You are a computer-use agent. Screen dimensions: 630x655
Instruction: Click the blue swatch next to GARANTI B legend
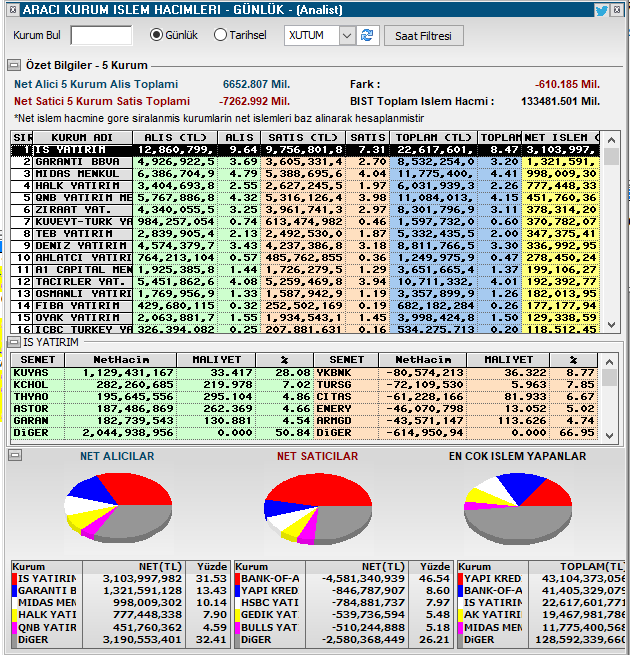(x=14, y=591)
